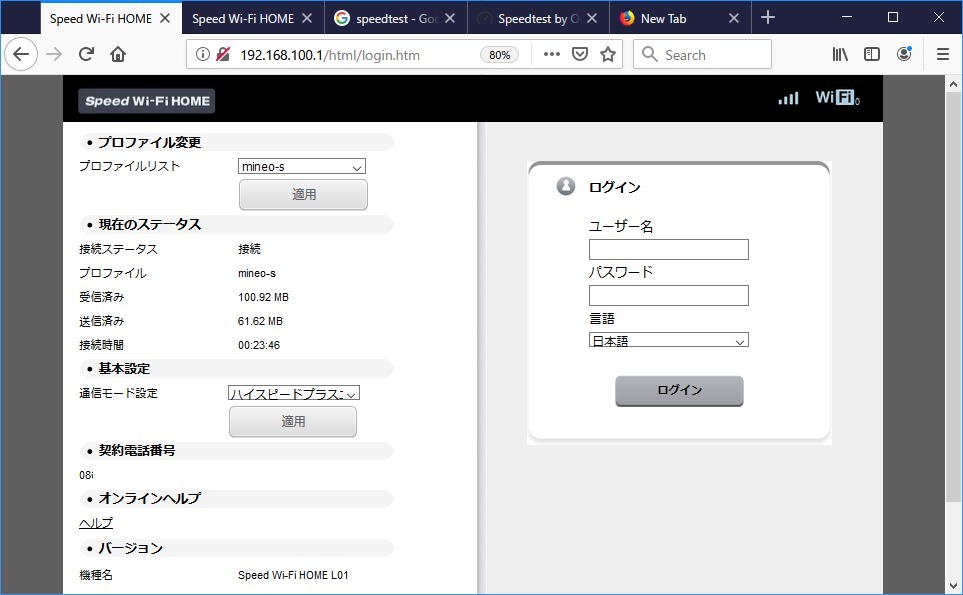Open the Firefox hamburger menu

[942, 55]
